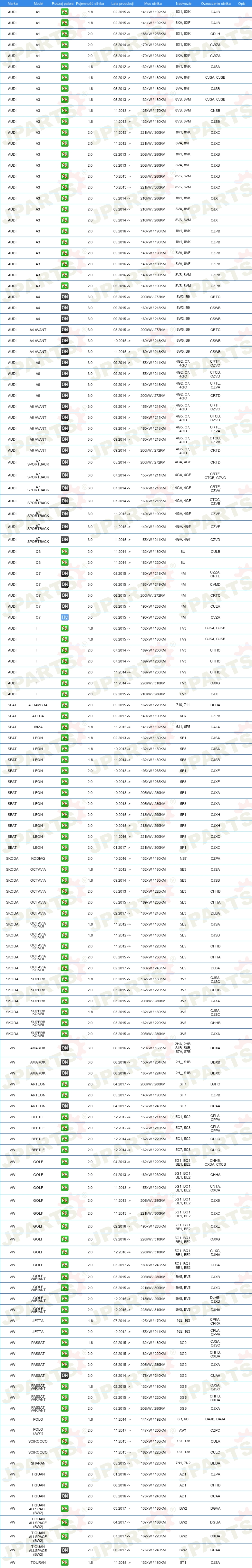This screenshot has width=252, height=1568.
Task: Select the SHARAN model cell
Action: [38, 1463]
